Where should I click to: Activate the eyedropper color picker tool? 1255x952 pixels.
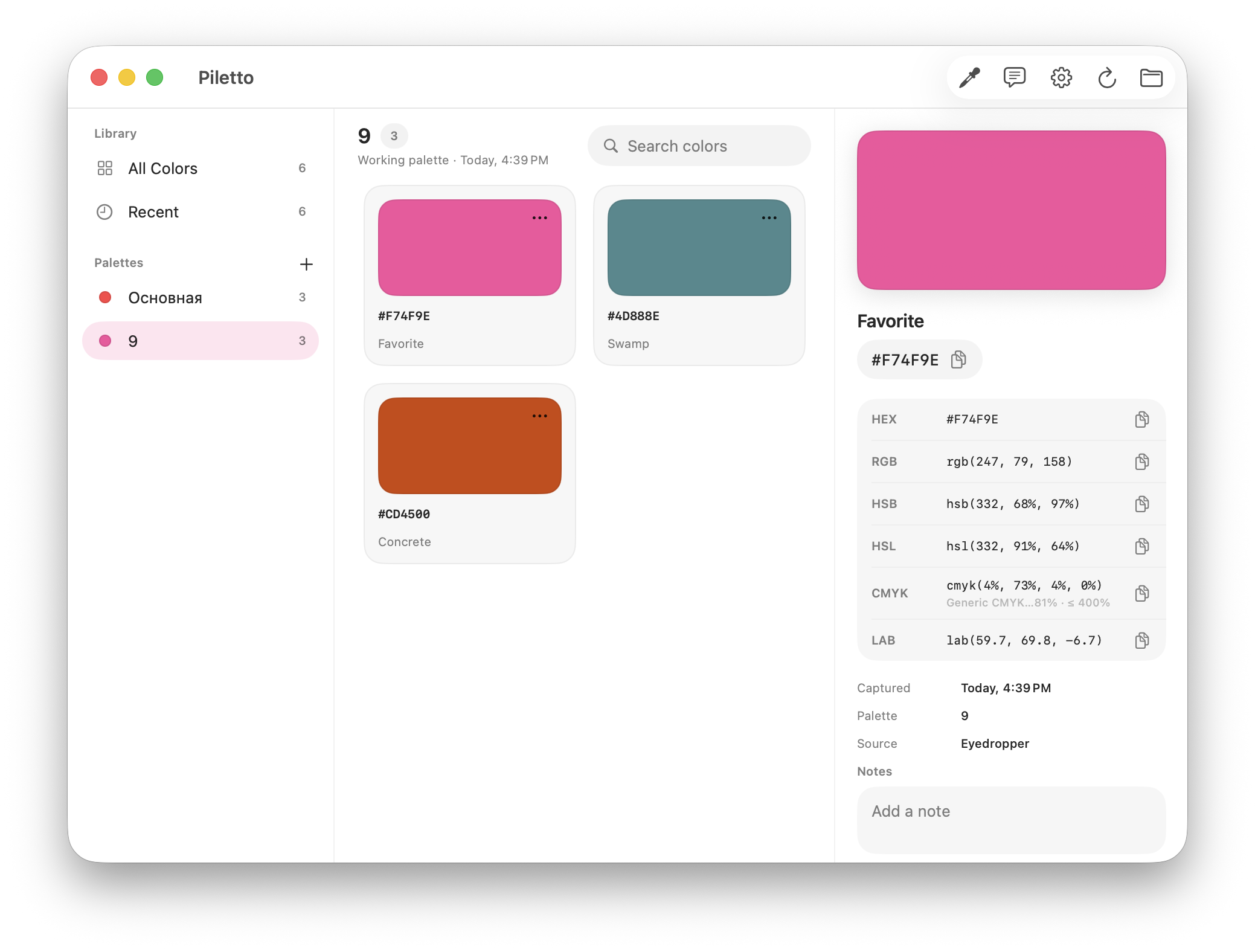click(969, 78)
